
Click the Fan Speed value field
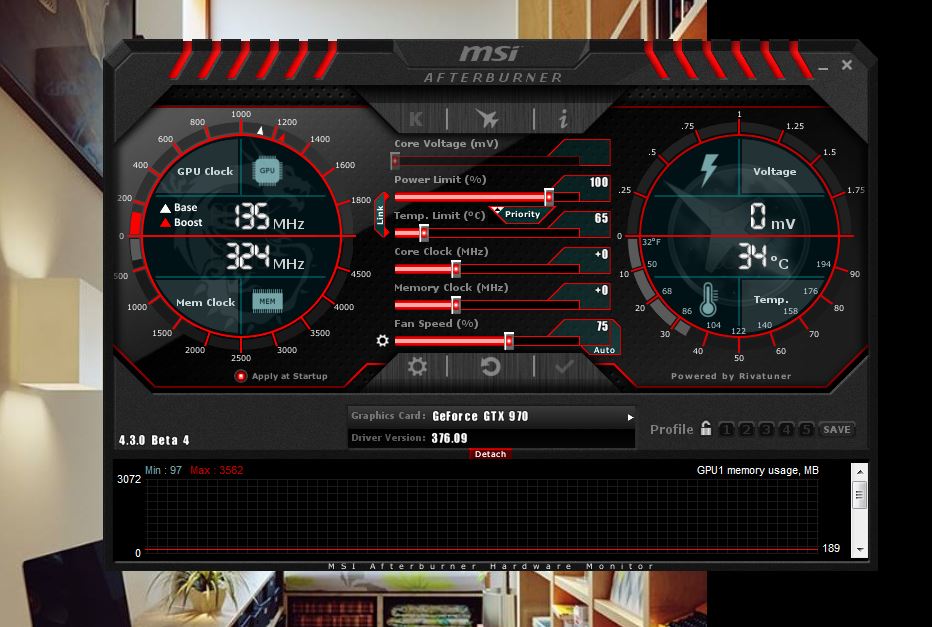coord(602,327)
